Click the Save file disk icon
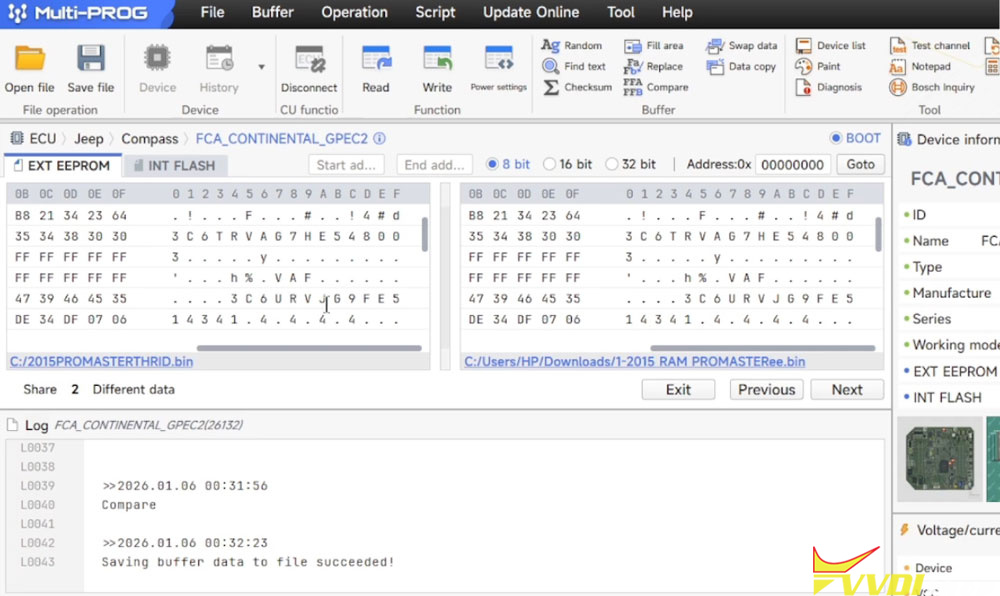Screen dimensions: 1000x596 (91, 60)
